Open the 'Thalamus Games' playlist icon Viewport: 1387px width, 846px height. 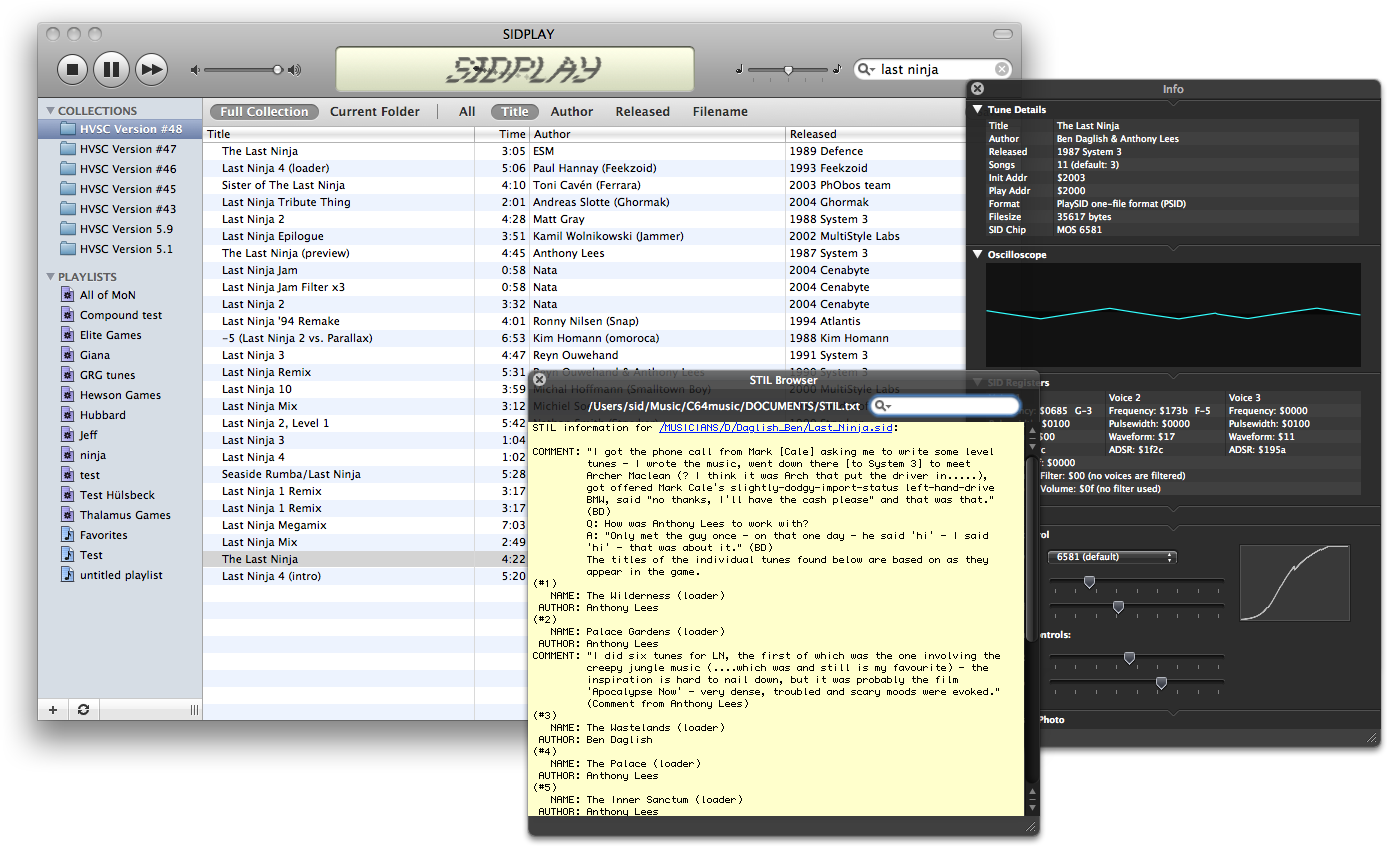point(68,515)
